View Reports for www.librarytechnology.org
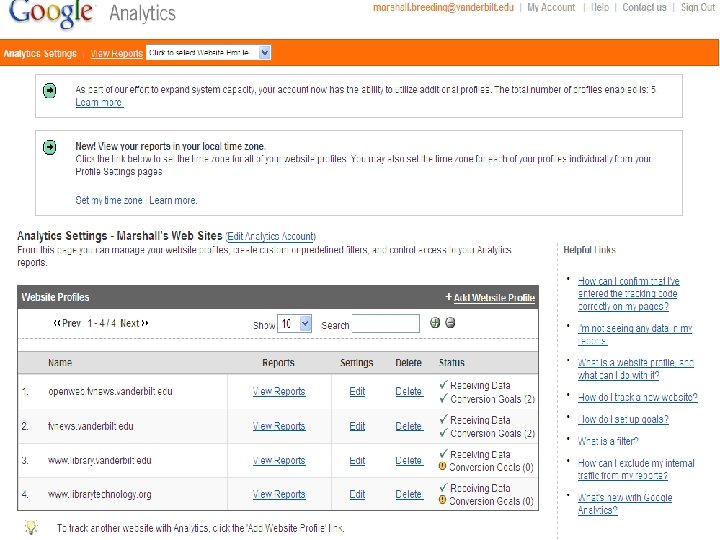Screen dimensions: 720x540 point(279,494)
